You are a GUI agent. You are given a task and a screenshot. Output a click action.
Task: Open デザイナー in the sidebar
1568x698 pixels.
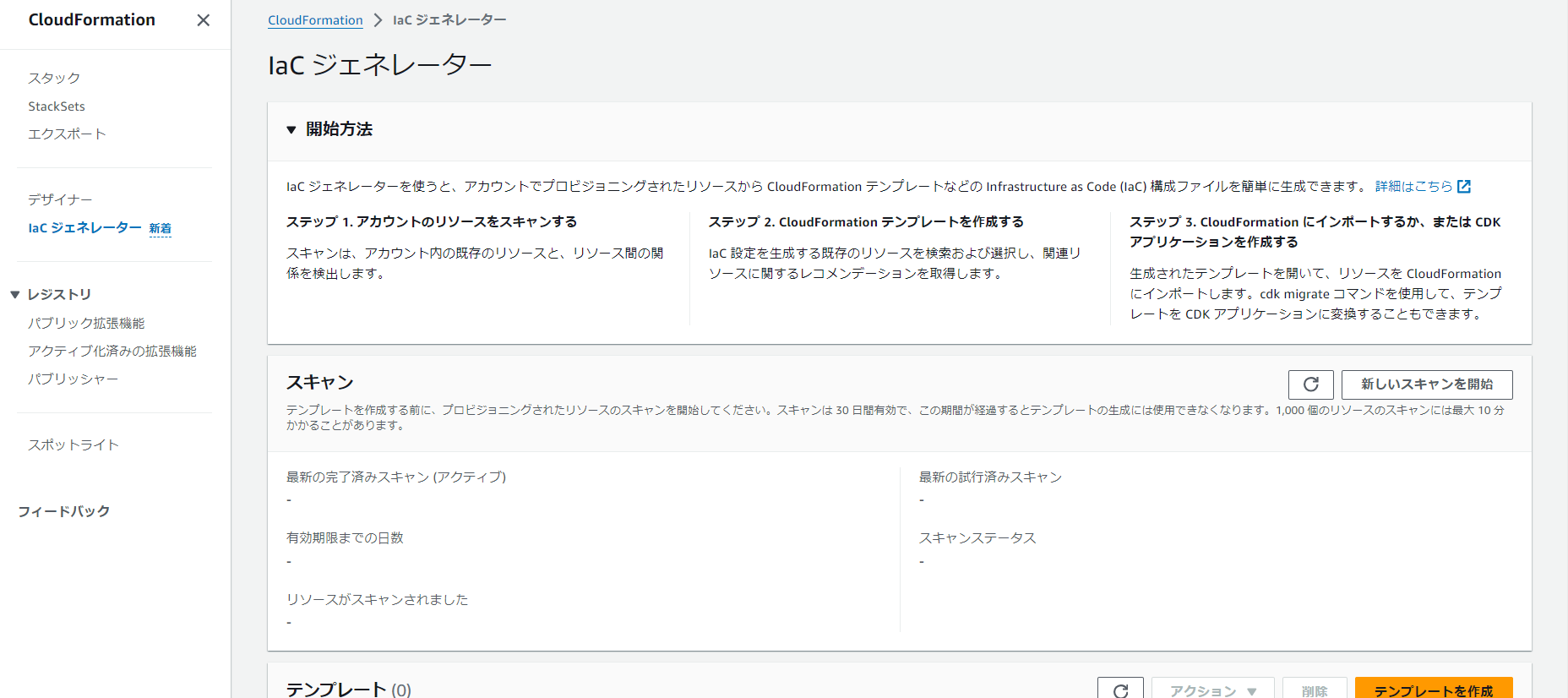point(60,199)
